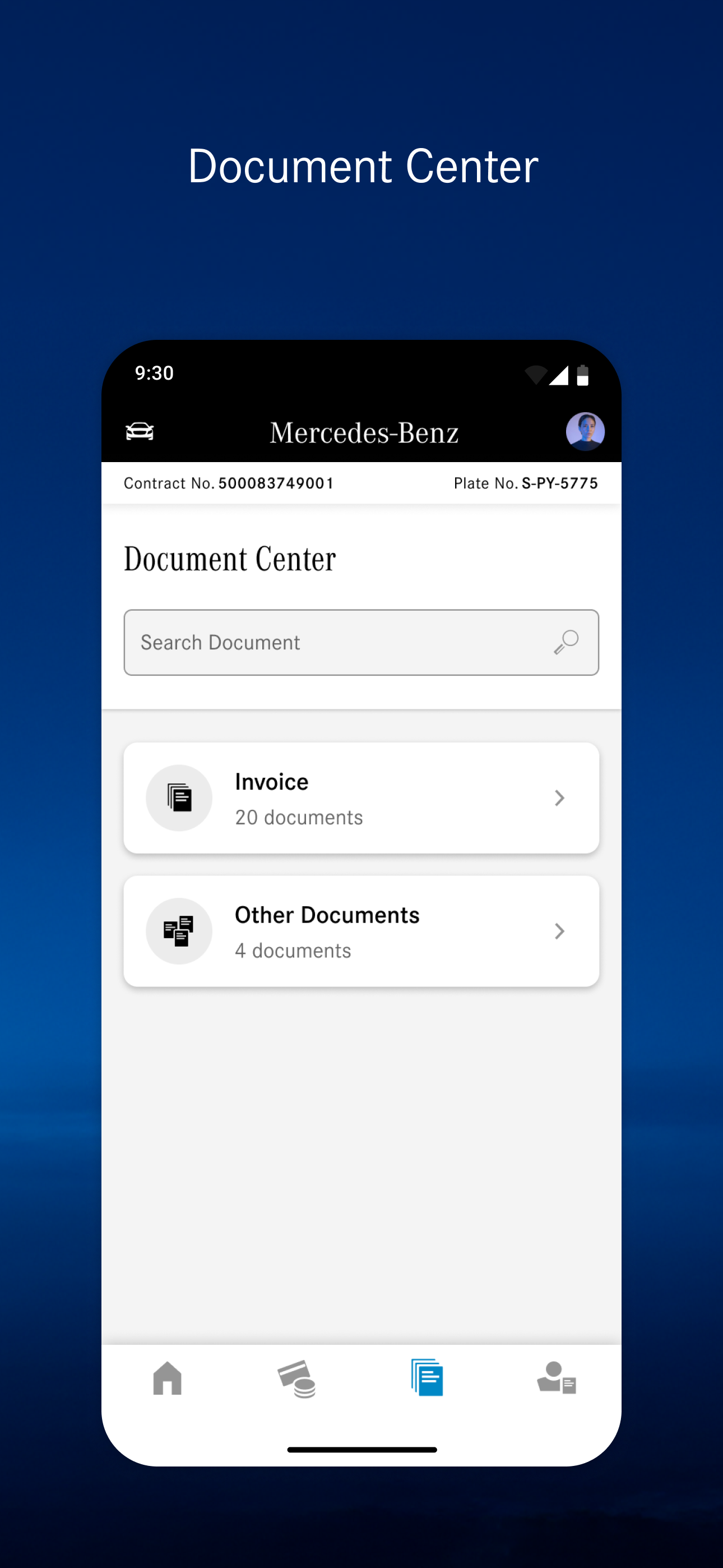This screenshot has width=723, height=1568.
Task: Tap the bottom home gesture bar
Action: point(362,1450)
